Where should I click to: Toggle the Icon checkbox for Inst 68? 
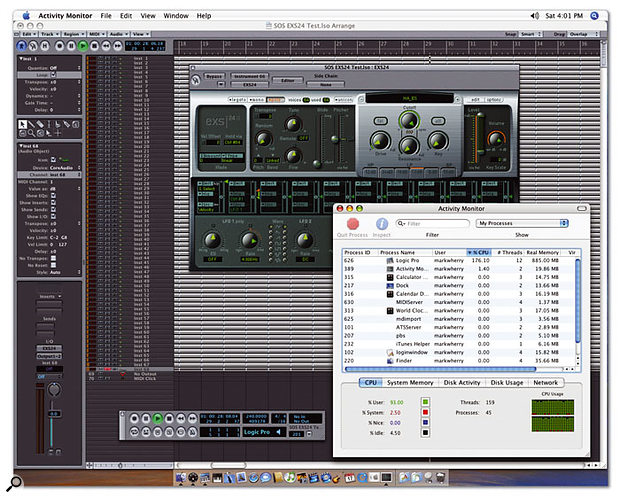[x=53, y=160]
